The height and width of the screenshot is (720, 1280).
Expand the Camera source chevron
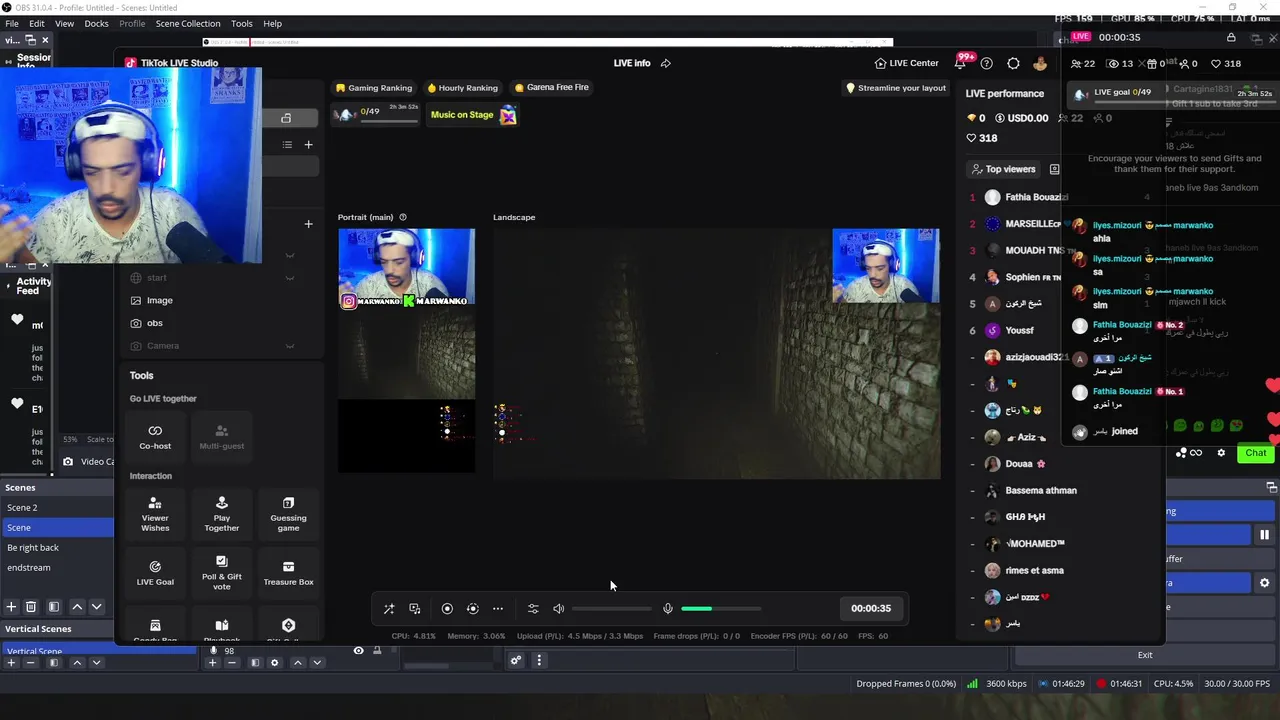tap(290, 346)
